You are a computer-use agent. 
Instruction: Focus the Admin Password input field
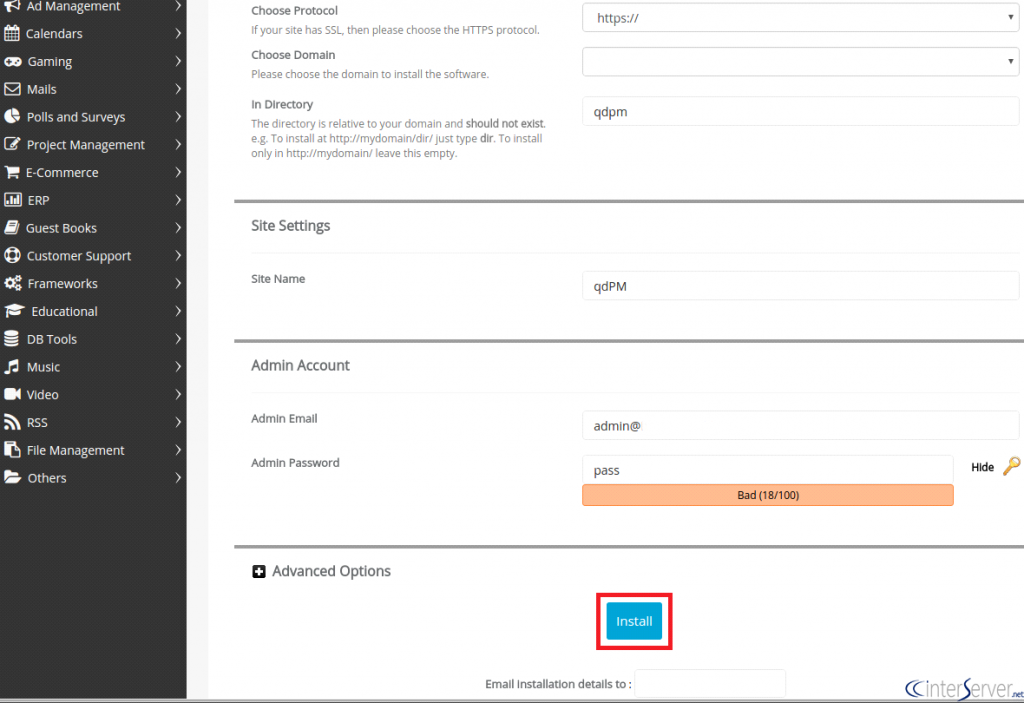click(x=767, y=470)
